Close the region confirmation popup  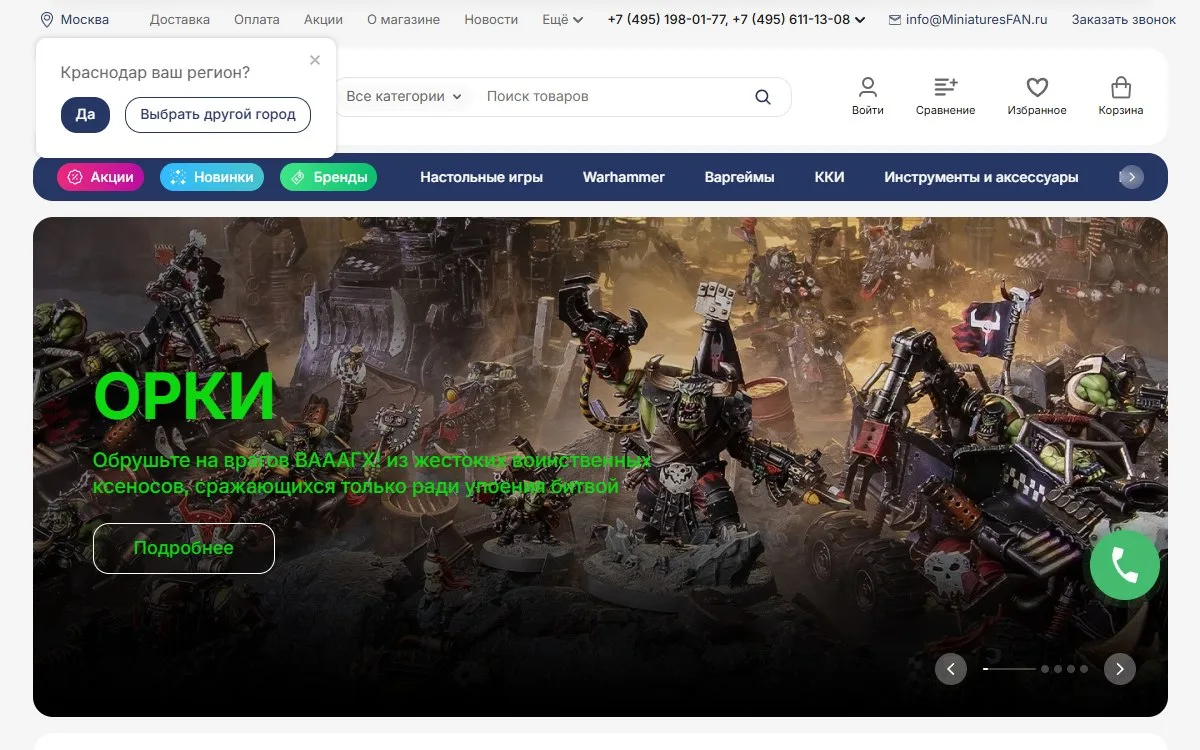pyautogui.click(x=315, y=60)
